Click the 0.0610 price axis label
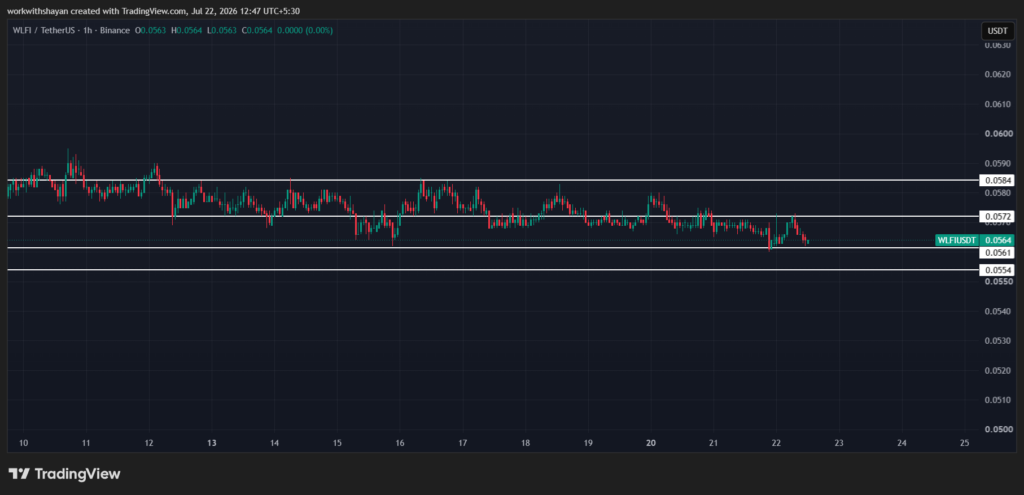Viewport: 1024px width, 495px height. coord(997,104)
